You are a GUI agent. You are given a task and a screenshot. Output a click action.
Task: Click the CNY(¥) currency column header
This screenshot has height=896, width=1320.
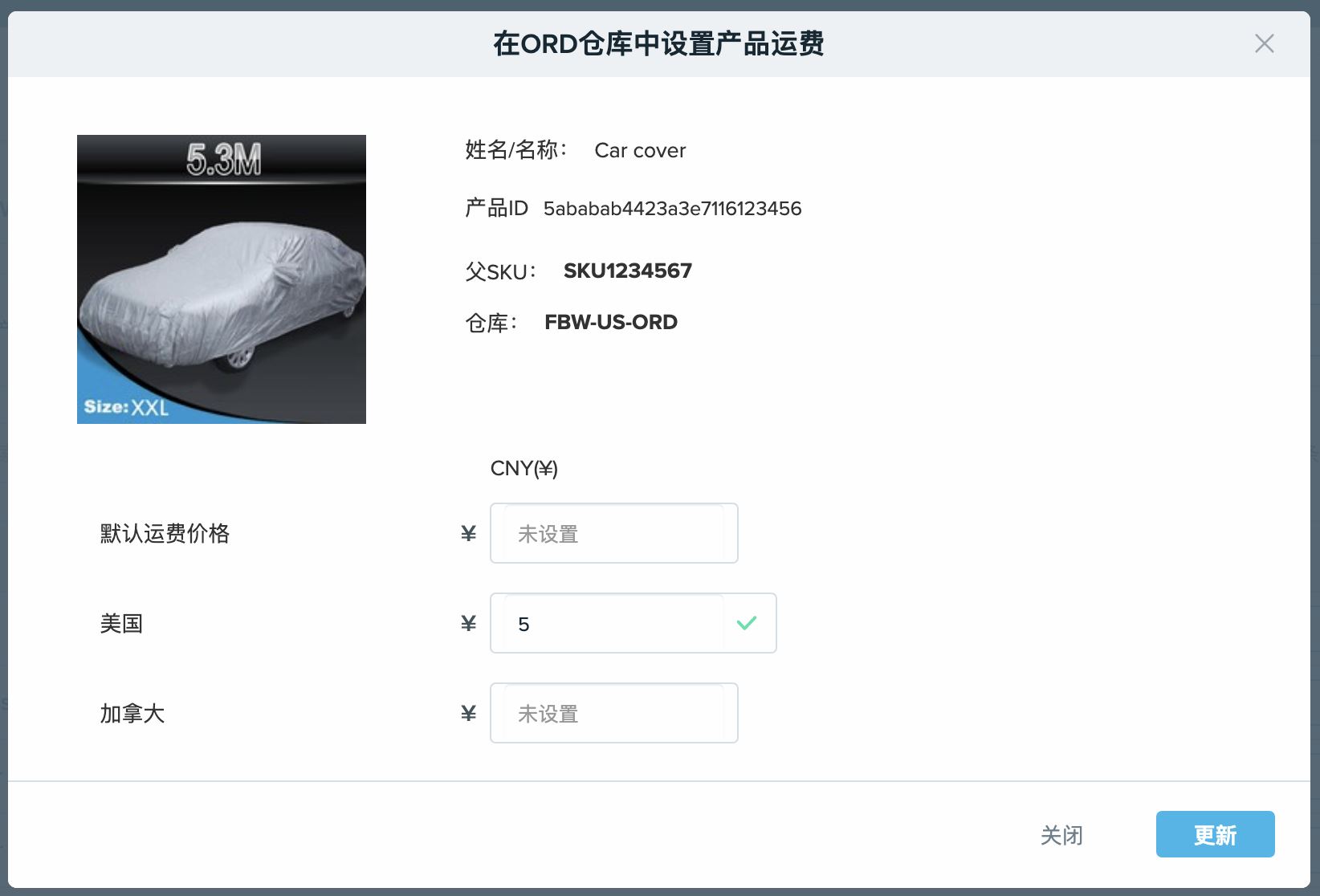(524, 468)
